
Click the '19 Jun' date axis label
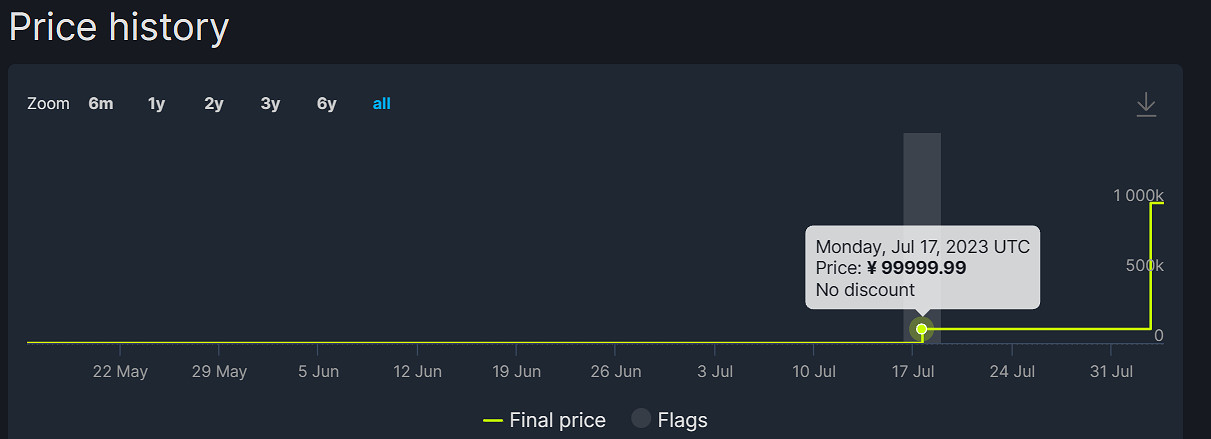[516, 372]
